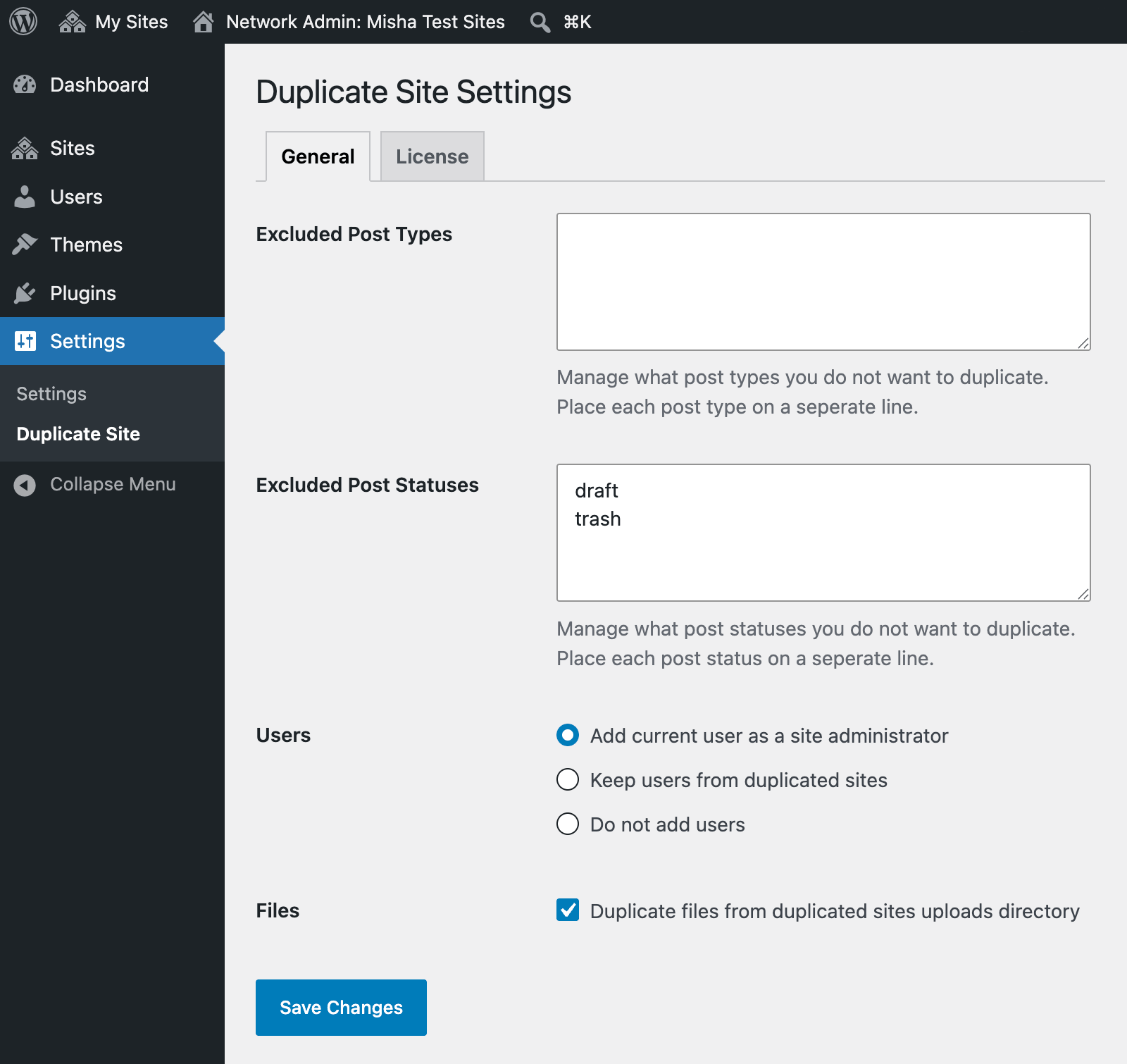The width and height of the screenshot is (1127, 1064).
Task: Open the Users menu item
Action: tap(76, 197)
